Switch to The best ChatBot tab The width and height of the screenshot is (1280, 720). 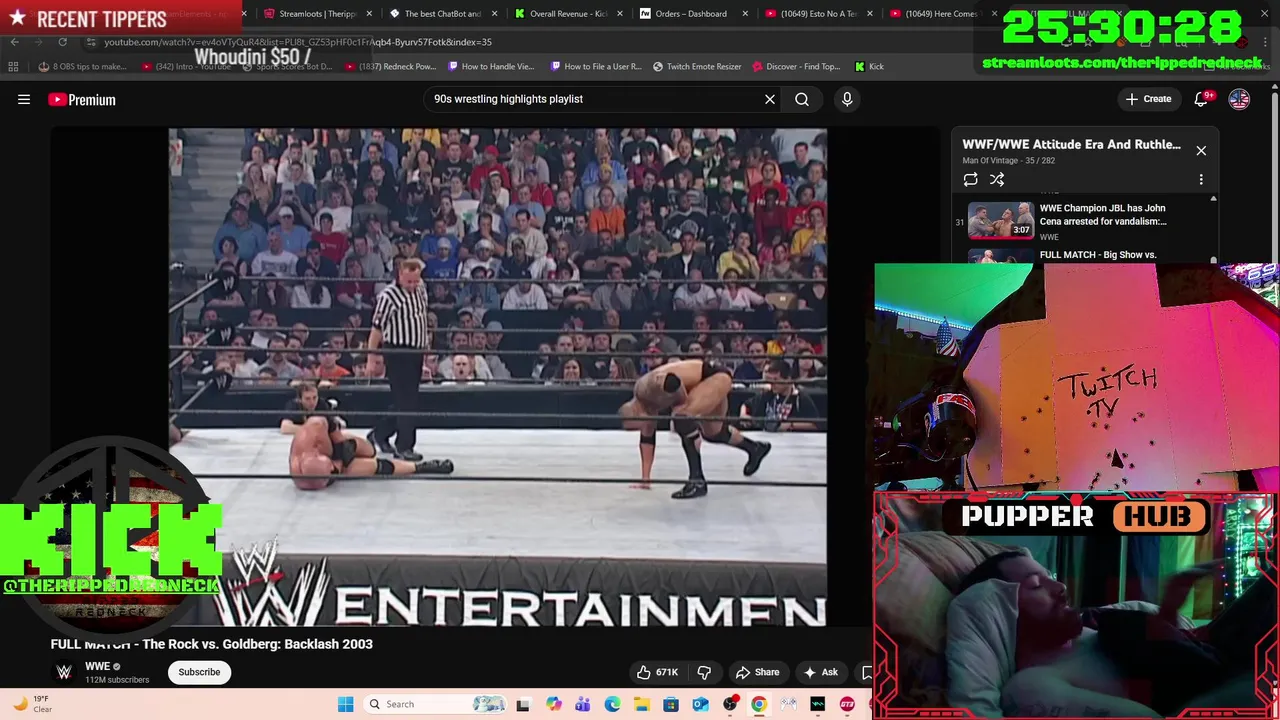click(435, 14)
